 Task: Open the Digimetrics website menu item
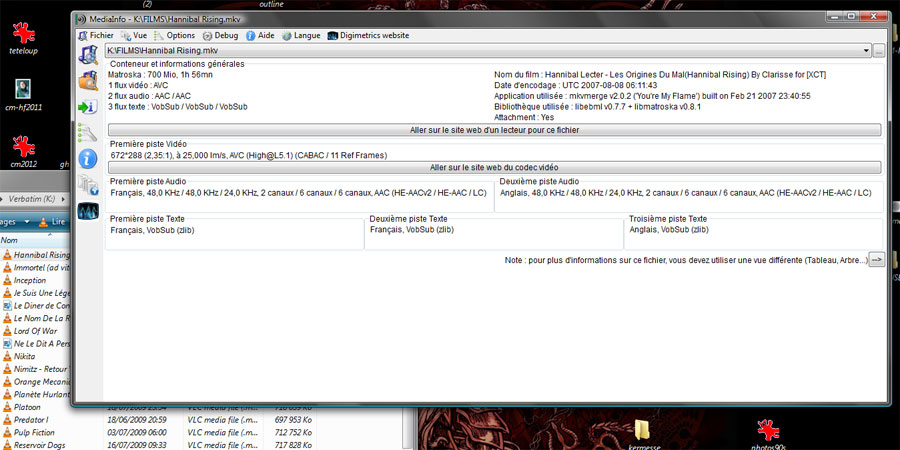coord(368,35)
